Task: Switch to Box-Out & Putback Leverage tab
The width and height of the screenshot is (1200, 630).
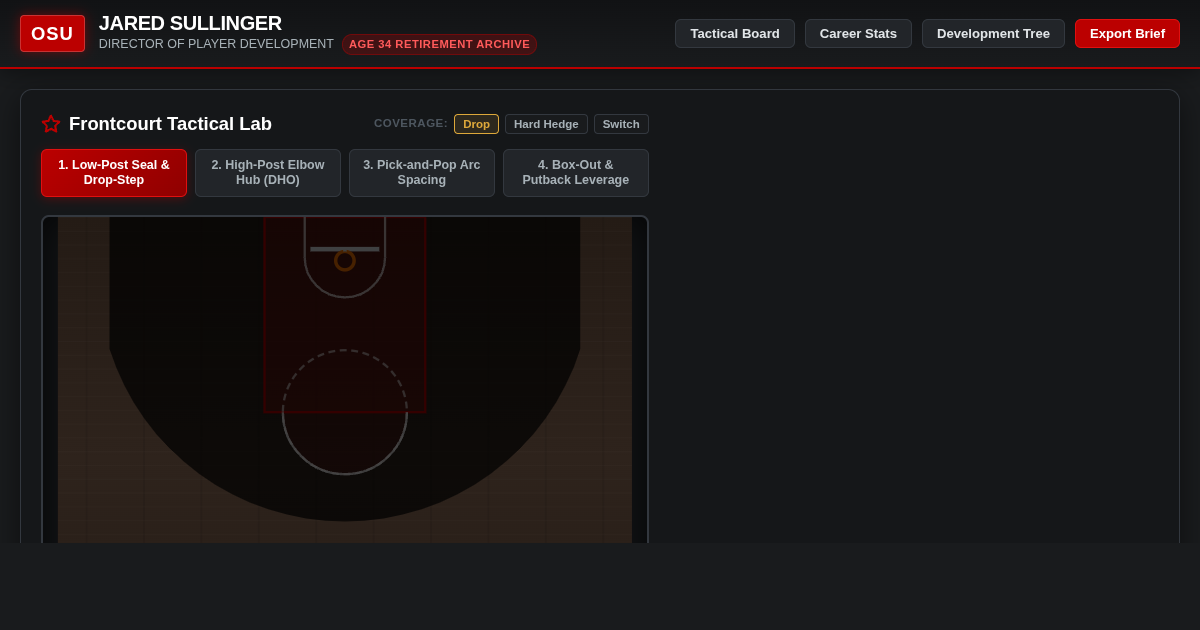Action: 576,173
